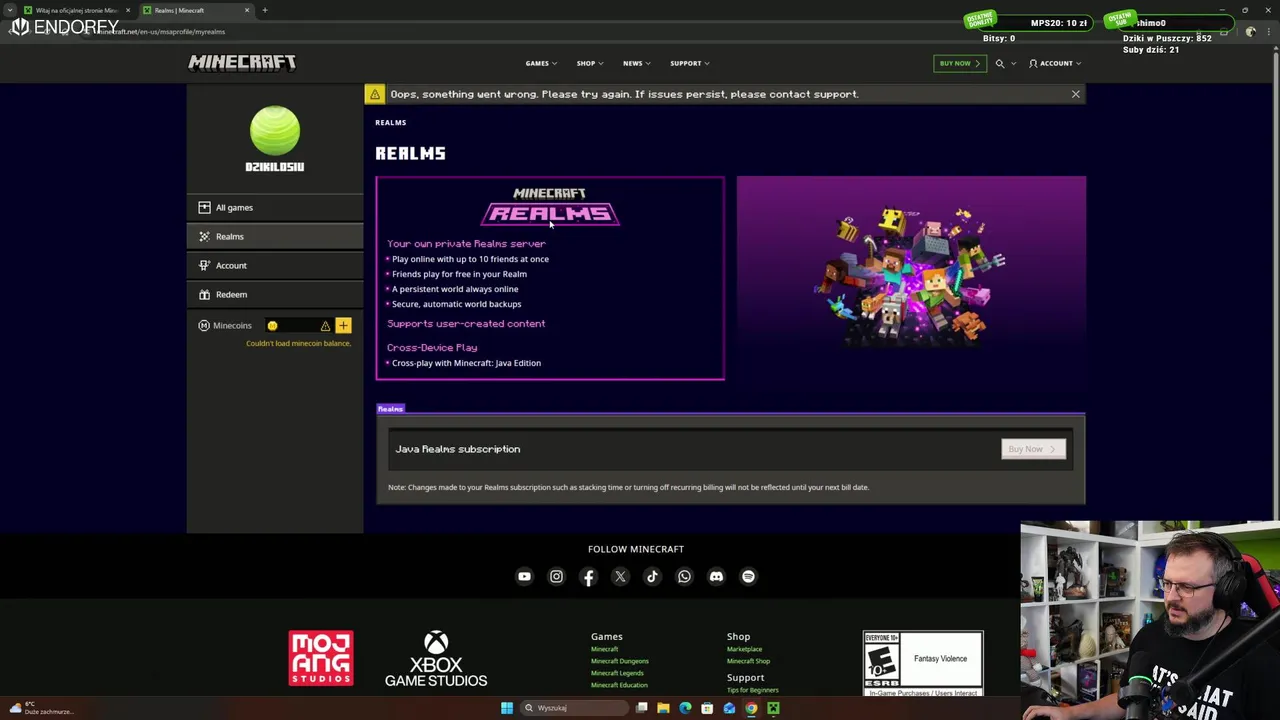Open Minecraft X (Twitter) icon
Viewport: 1280px width, 720px height.
pos(620,576)
